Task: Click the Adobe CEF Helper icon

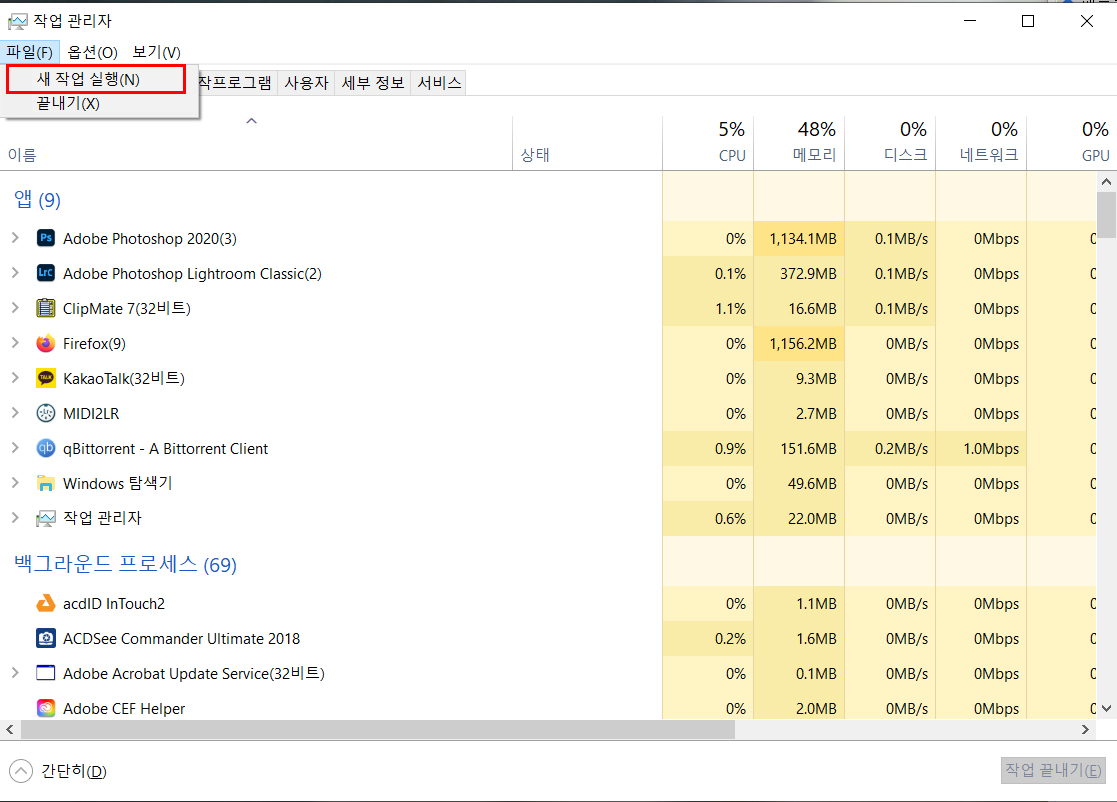Action: 46,708
